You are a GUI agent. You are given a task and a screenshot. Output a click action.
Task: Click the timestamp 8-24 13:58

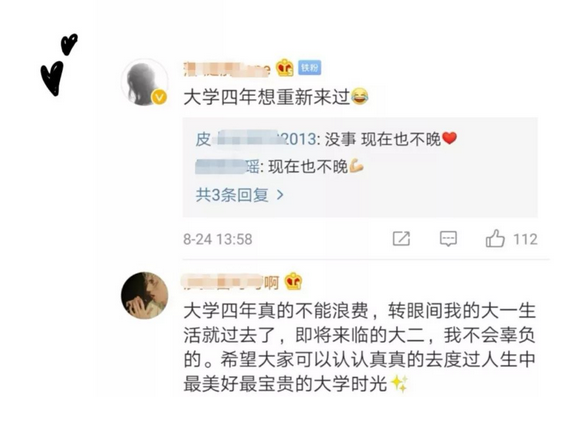coord(218,239)
